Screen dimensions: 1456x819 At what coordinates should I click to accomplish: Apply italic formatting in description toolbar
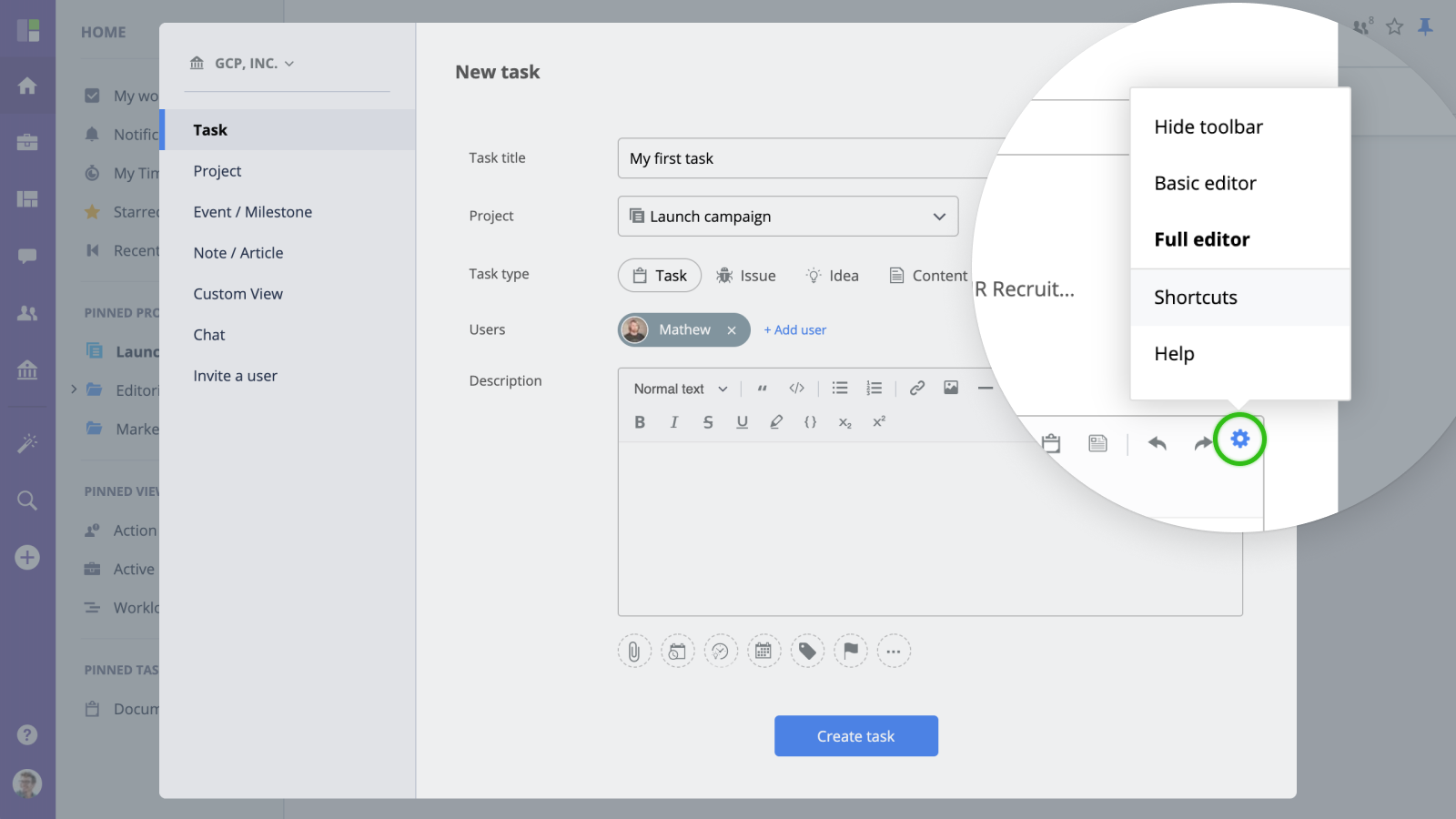click(x=673, y=422)
